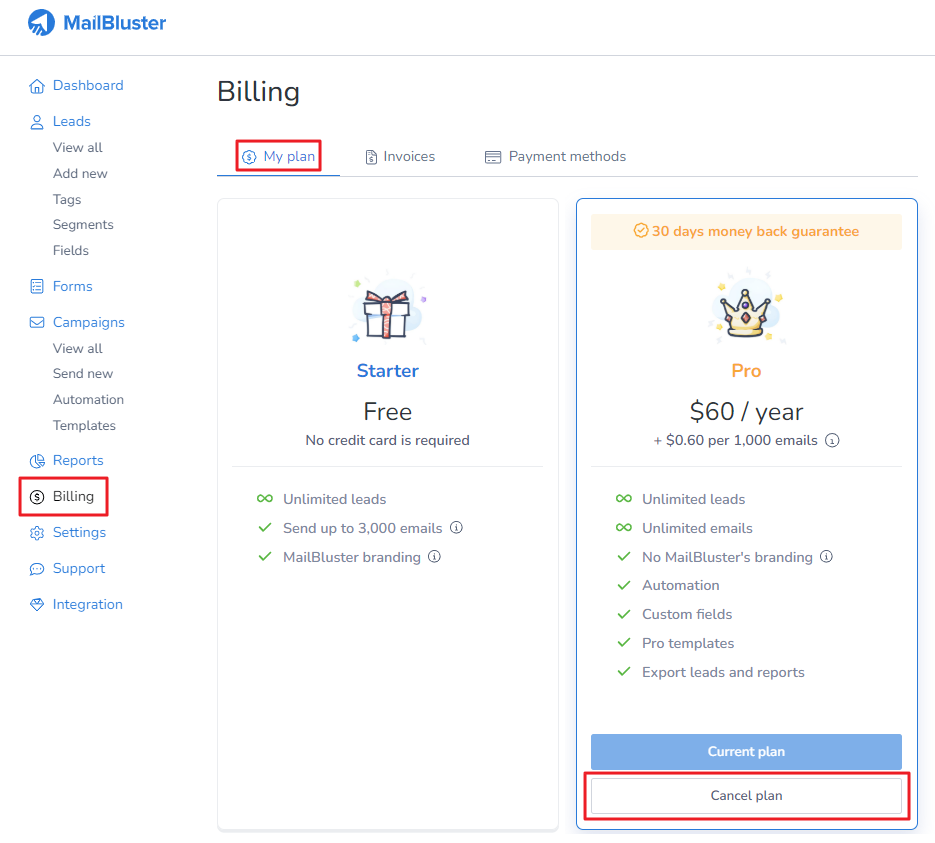Viewport: 935px width, 843px height.
Task: Switch to the Invoices tab
Action: (x=400, y=157)
